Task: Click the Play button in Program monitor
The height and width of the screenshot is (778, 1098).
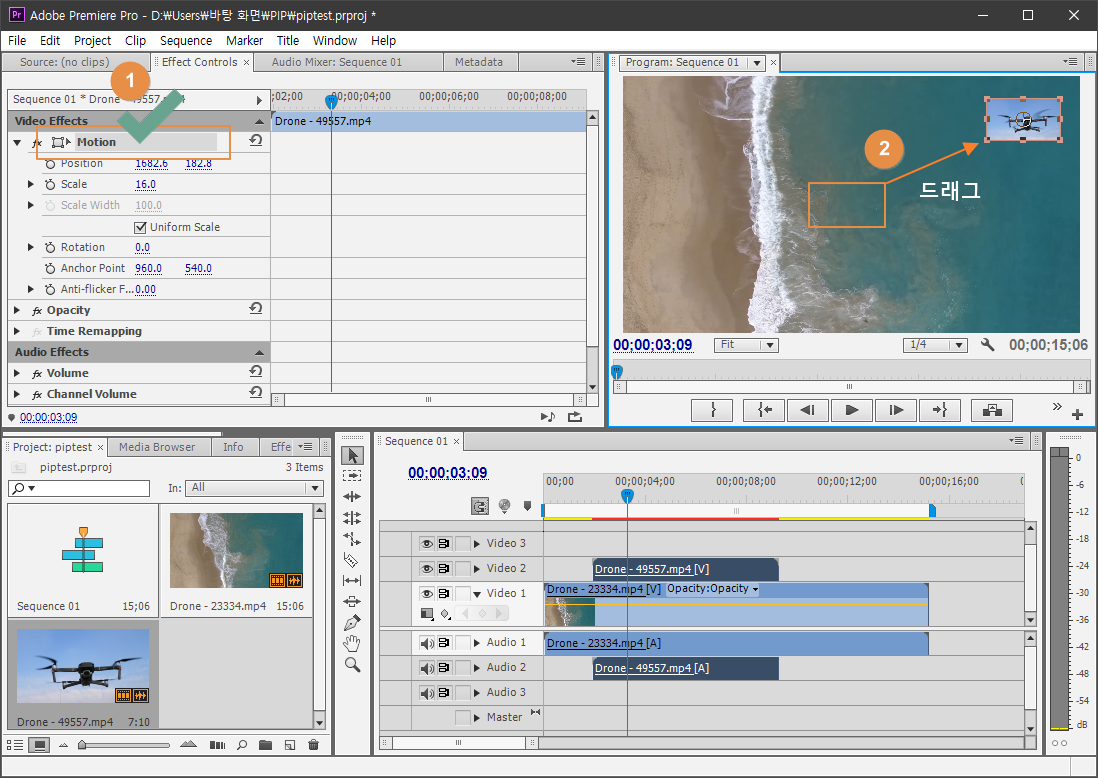Action: tap(852, 410)
